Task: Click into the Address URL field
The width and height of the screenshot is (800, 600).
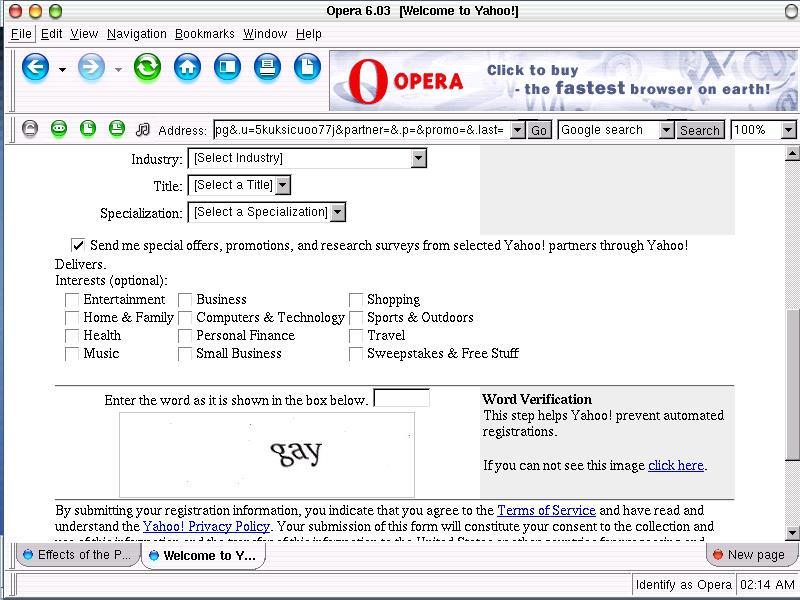Action: pyautogui.click(x=362, y=130)
